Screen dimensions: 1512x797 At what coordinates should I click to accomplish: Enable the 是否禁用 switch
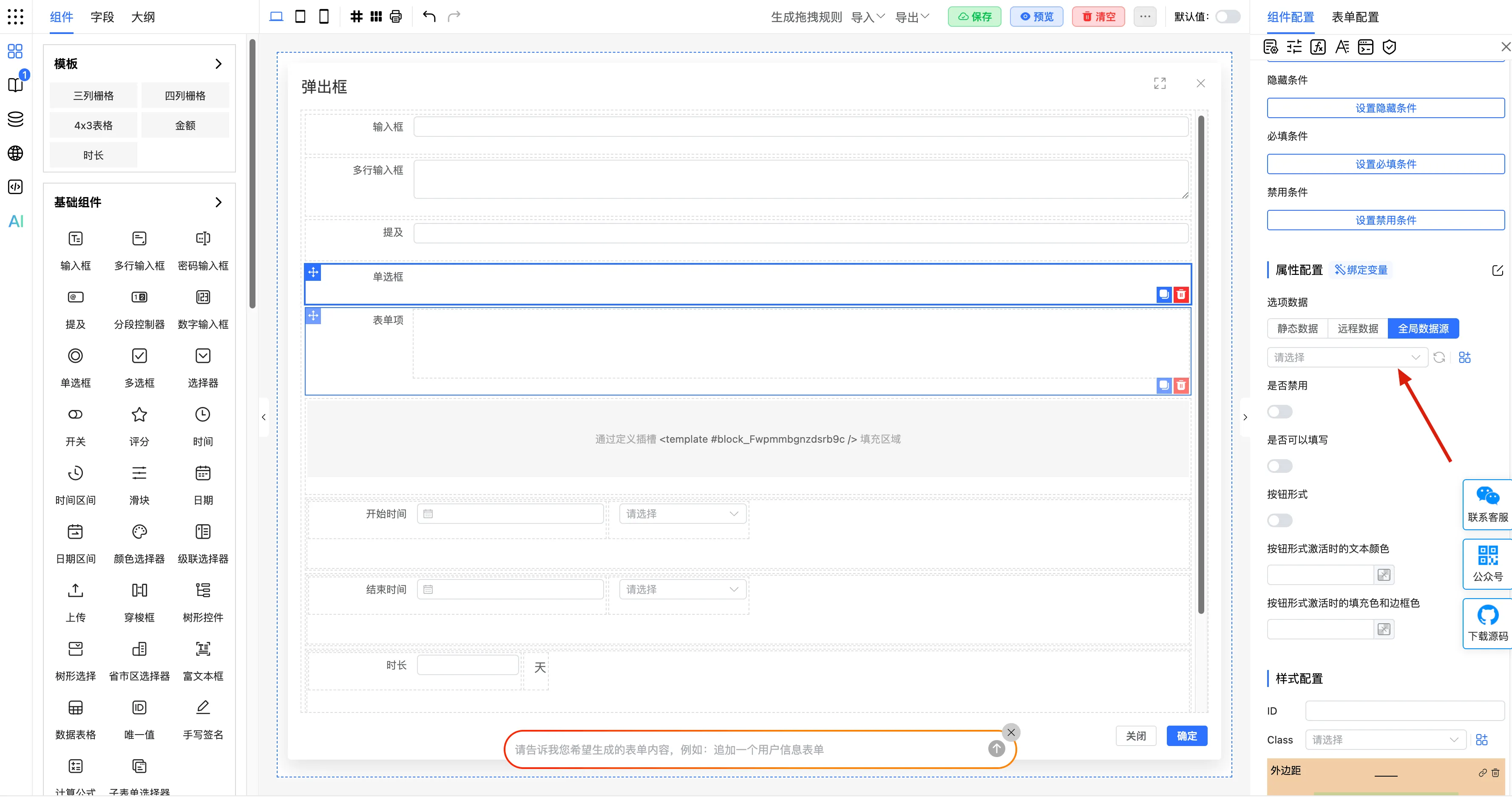click(x=1279, y=412)
